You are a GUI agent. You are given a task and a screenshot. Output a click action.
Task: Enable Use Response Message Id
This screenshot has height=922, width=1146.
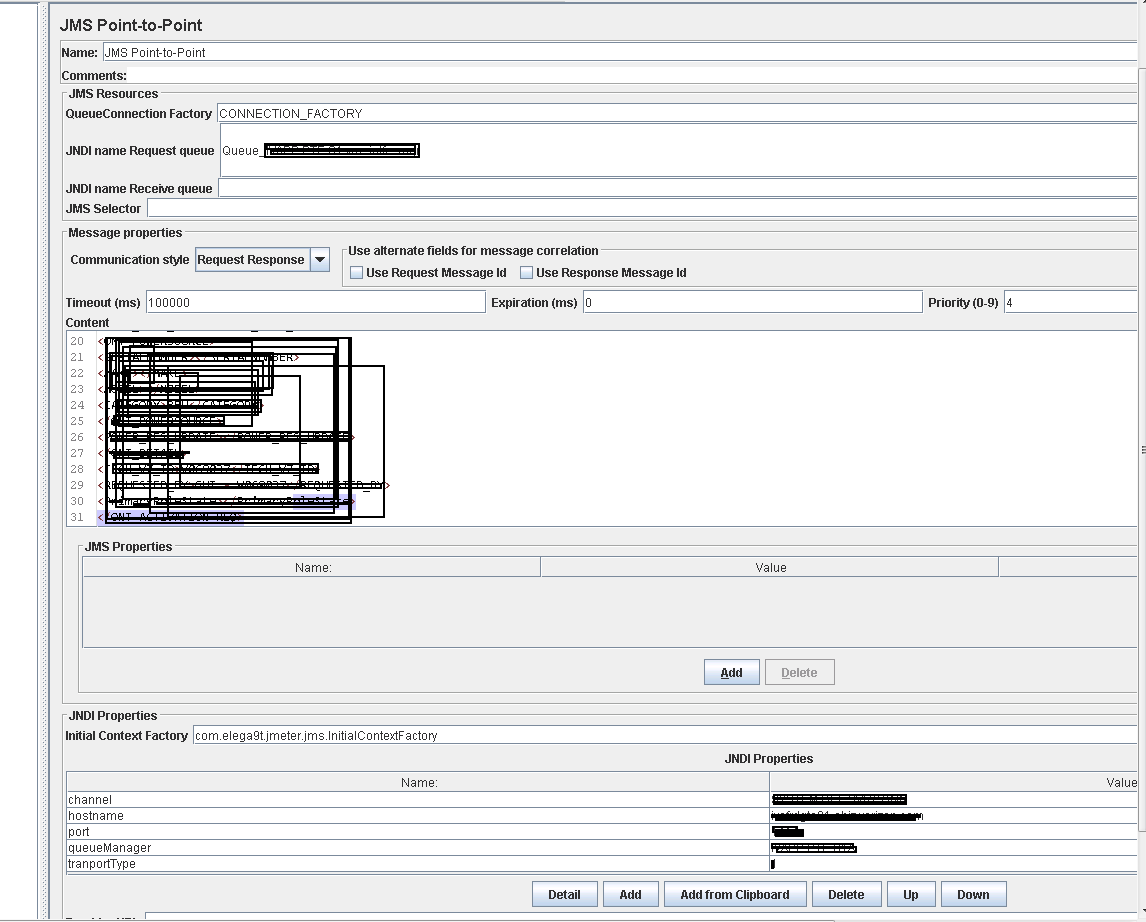pyautogui.click(x=525, y=272)
